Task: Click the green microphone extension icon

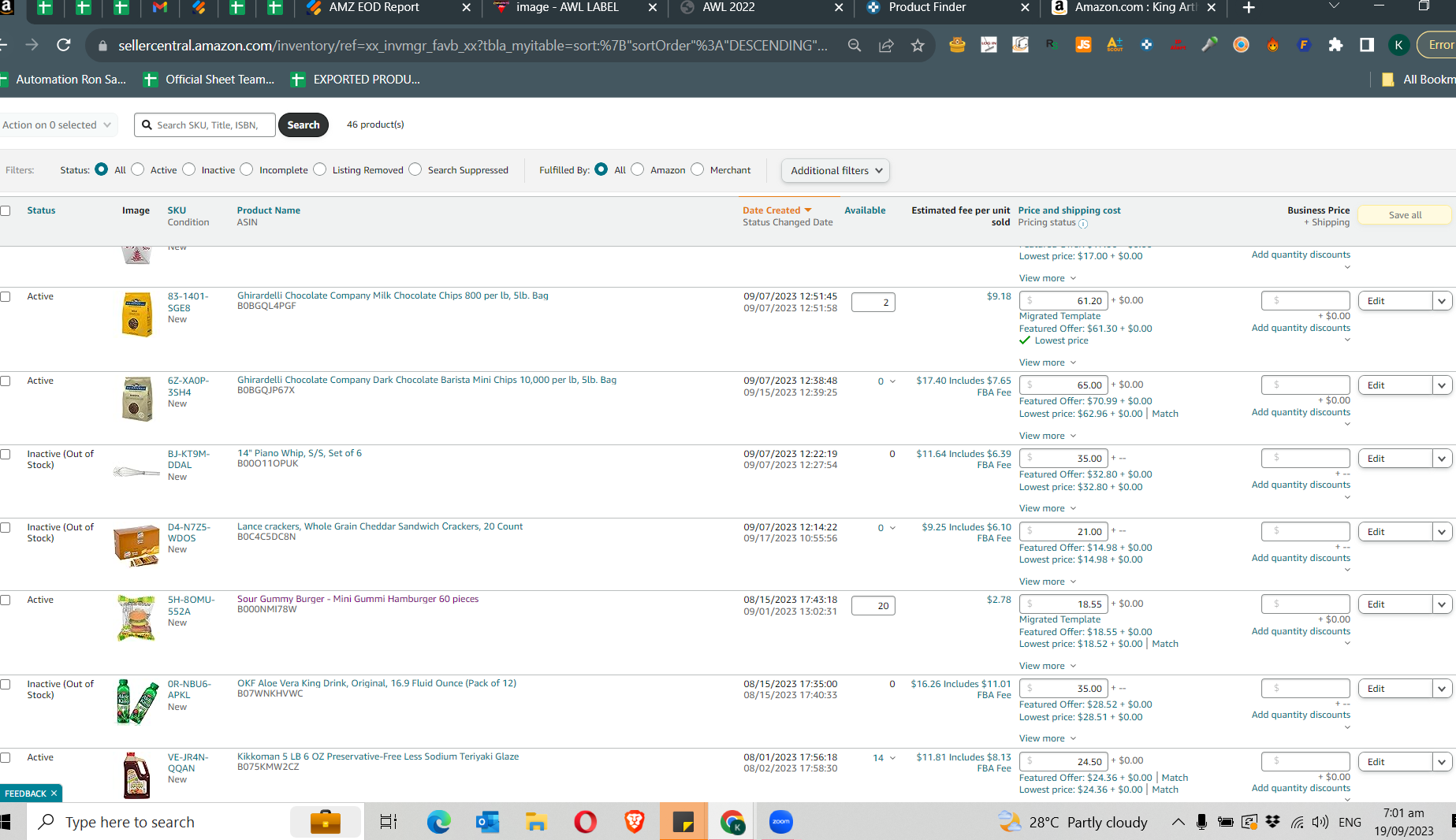Action: coord(1209,45)
